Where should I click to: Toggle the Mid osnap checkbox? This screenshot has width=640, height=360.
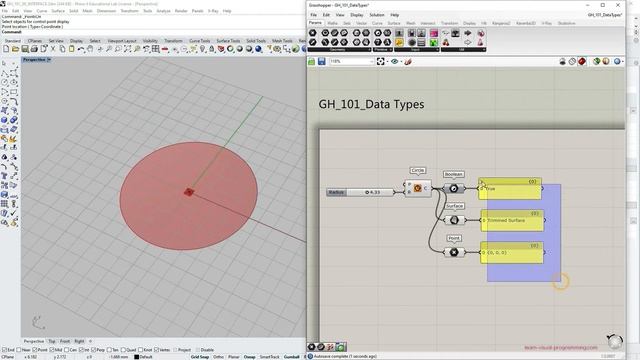click(51, 350)
